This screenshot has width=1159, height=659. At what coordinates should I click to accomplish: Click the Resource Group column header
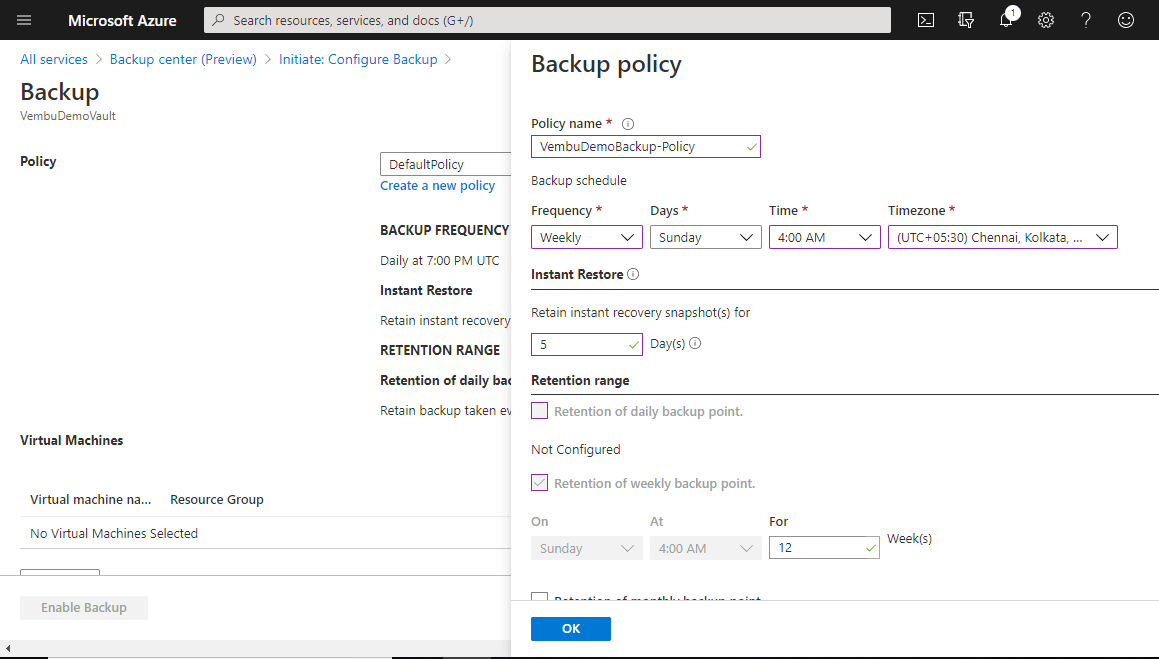tap(217, 499)
